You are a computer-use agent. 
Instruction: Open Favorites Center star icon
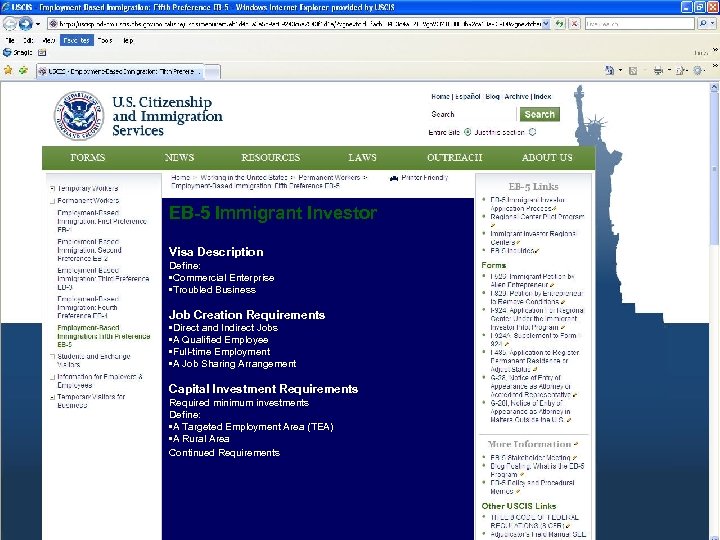(x=8, y=70)
